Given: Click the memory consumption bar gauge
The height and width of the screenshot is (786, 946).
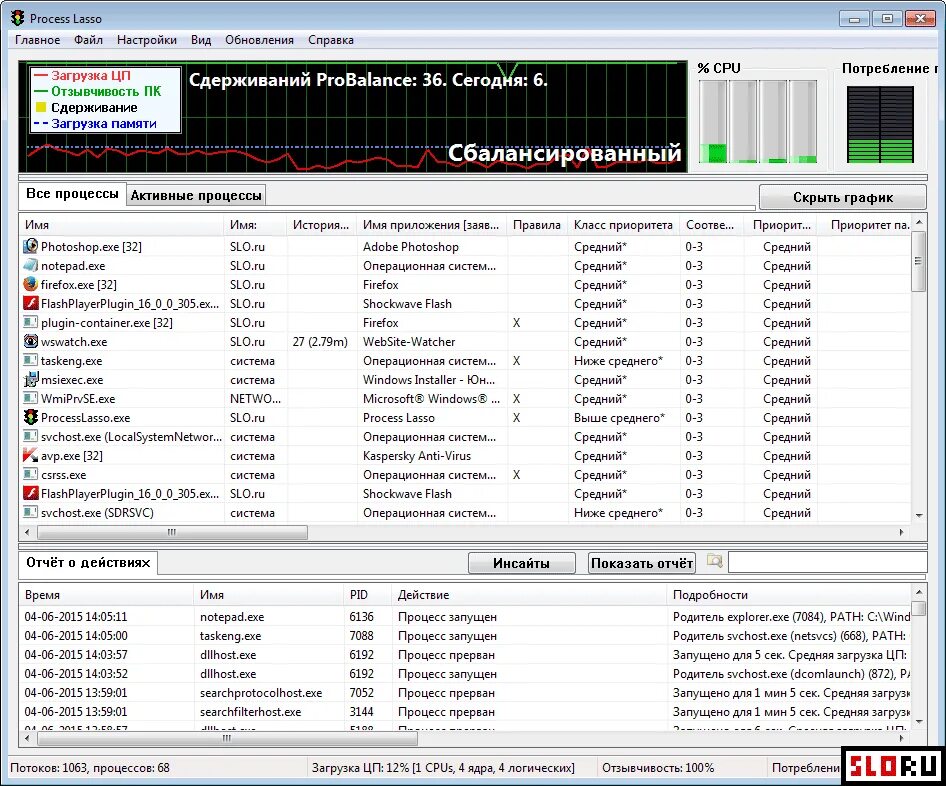Looking at the screenshot, I should (x=880, y=124).
